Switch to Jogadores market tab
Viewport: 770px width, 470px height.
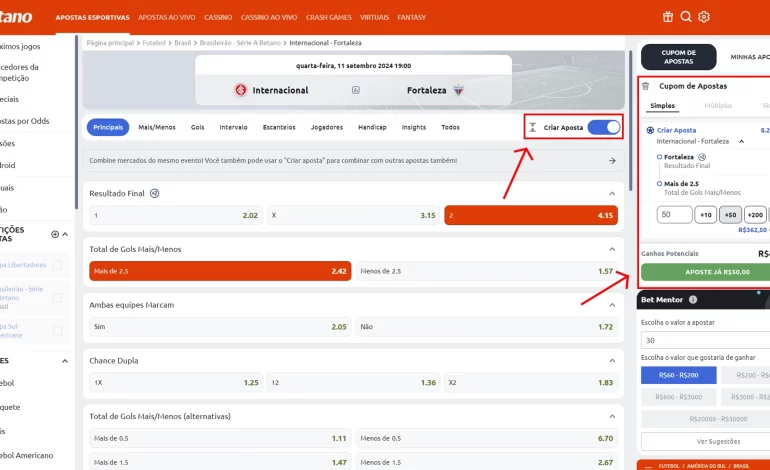[327, 128]
